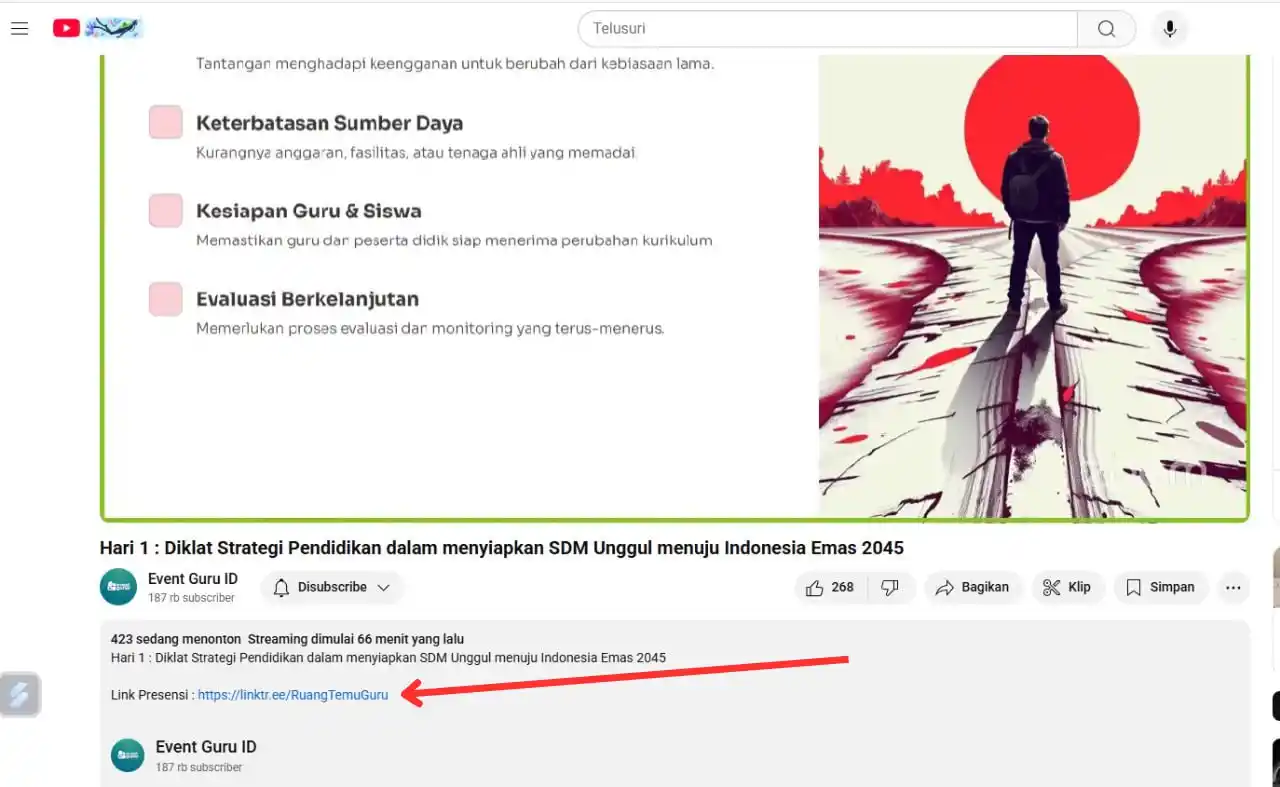The width and height of the screenshot is (1280, 787).
Task: Click the magnifier search button
Action: pyautogui.click(x=1106, y=28)
